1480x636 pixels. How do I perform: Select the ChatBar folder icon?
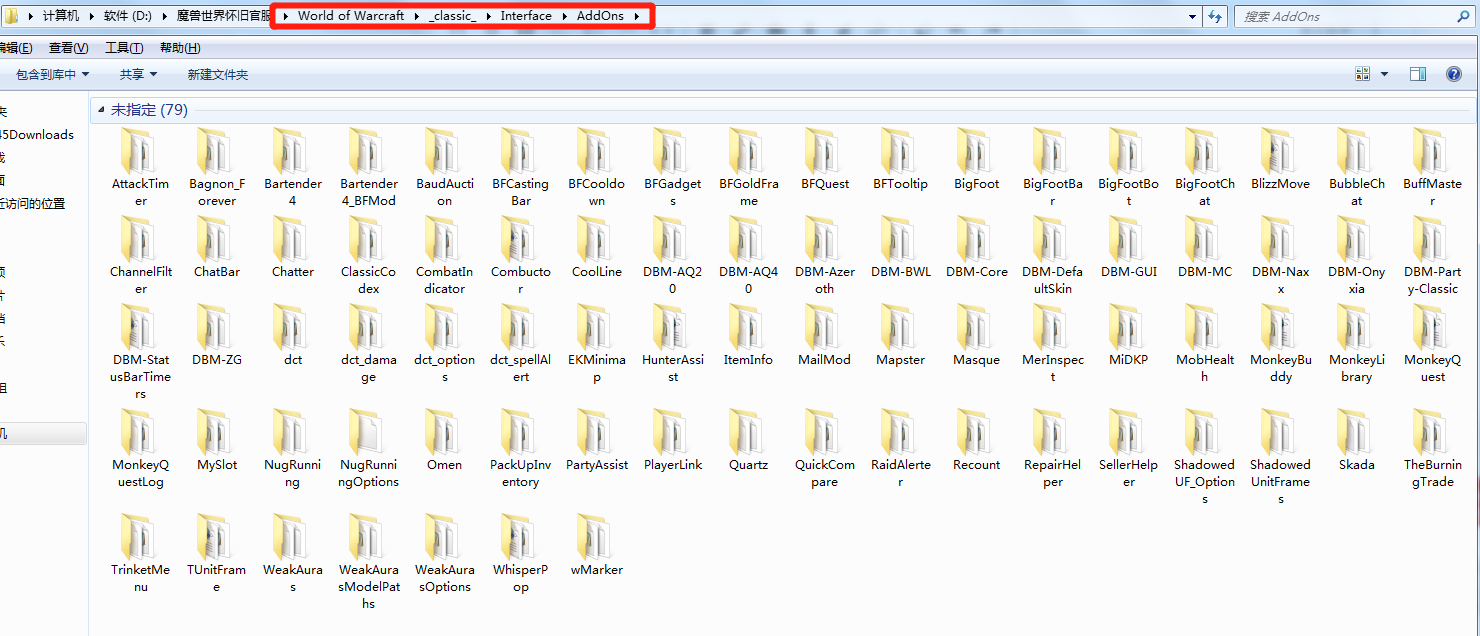coord(216,238)
